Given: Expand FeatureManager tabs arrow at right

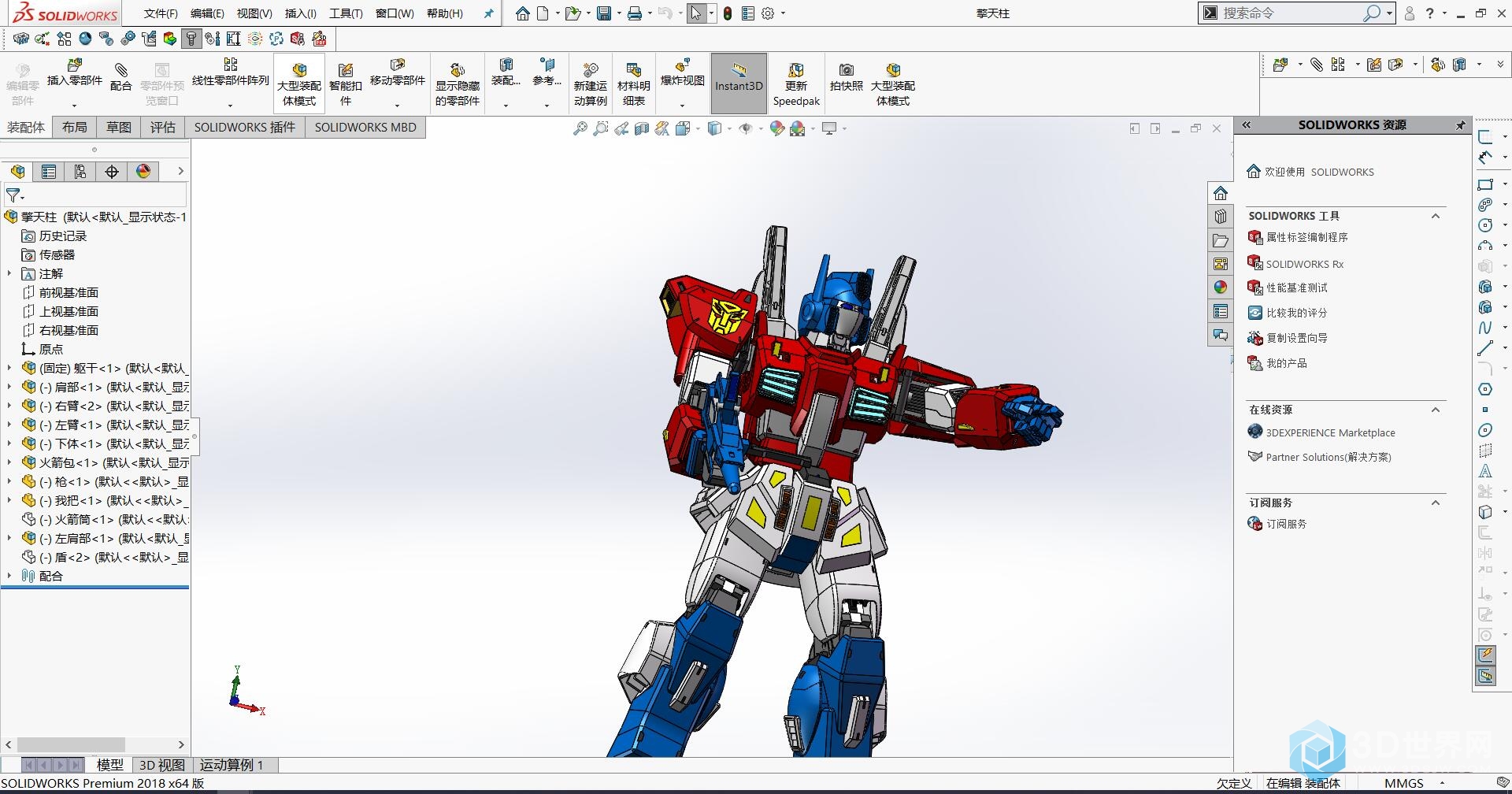Looking at the screenshot, I should point(180,171).
